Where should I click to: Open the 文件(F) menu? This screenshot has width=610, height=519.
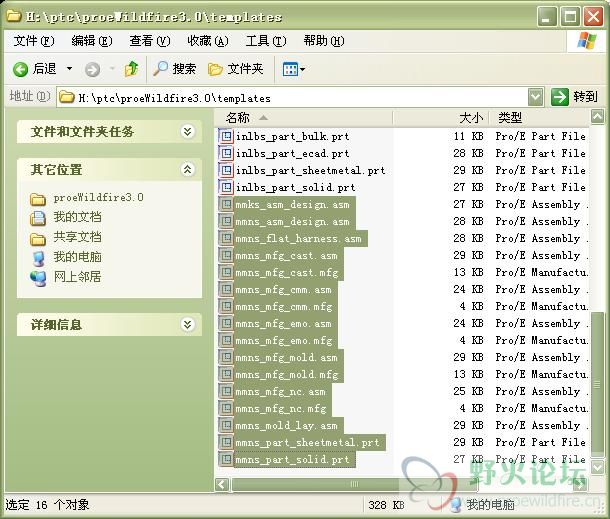34,41
